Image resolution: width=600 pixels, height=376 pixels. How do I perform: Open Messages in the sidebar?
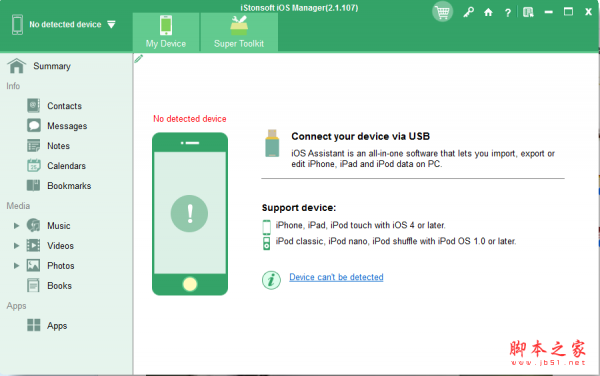coord(67,126)
